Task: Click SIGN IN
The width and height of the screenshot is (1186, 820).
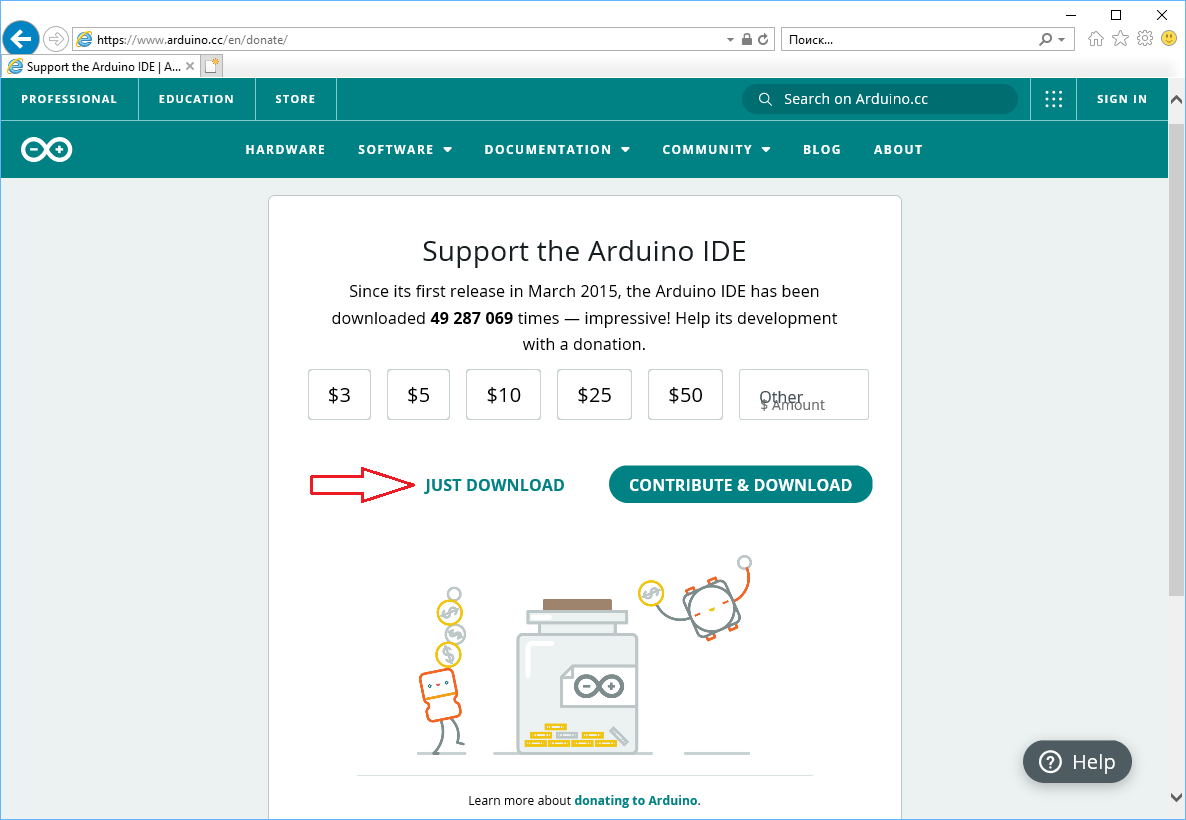Action: (1122, 99)
